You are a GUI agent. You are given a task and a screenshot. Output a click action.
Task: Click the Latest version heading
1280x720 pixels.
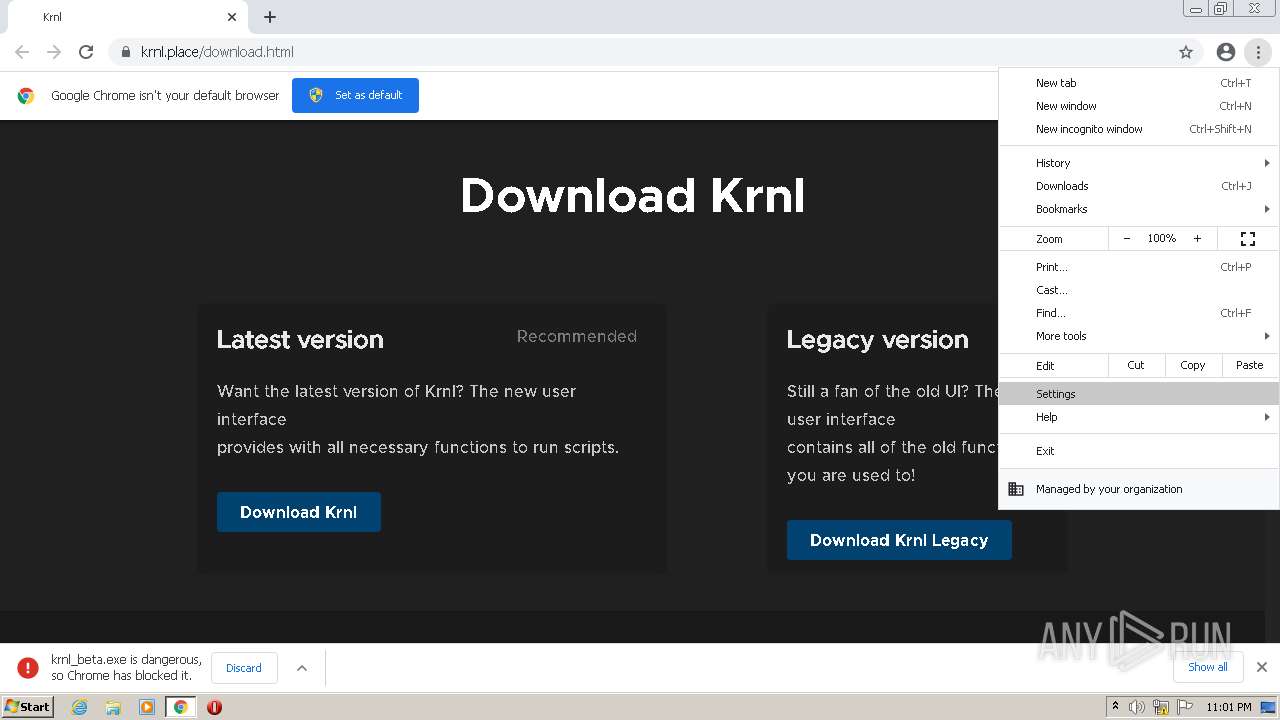300,339
